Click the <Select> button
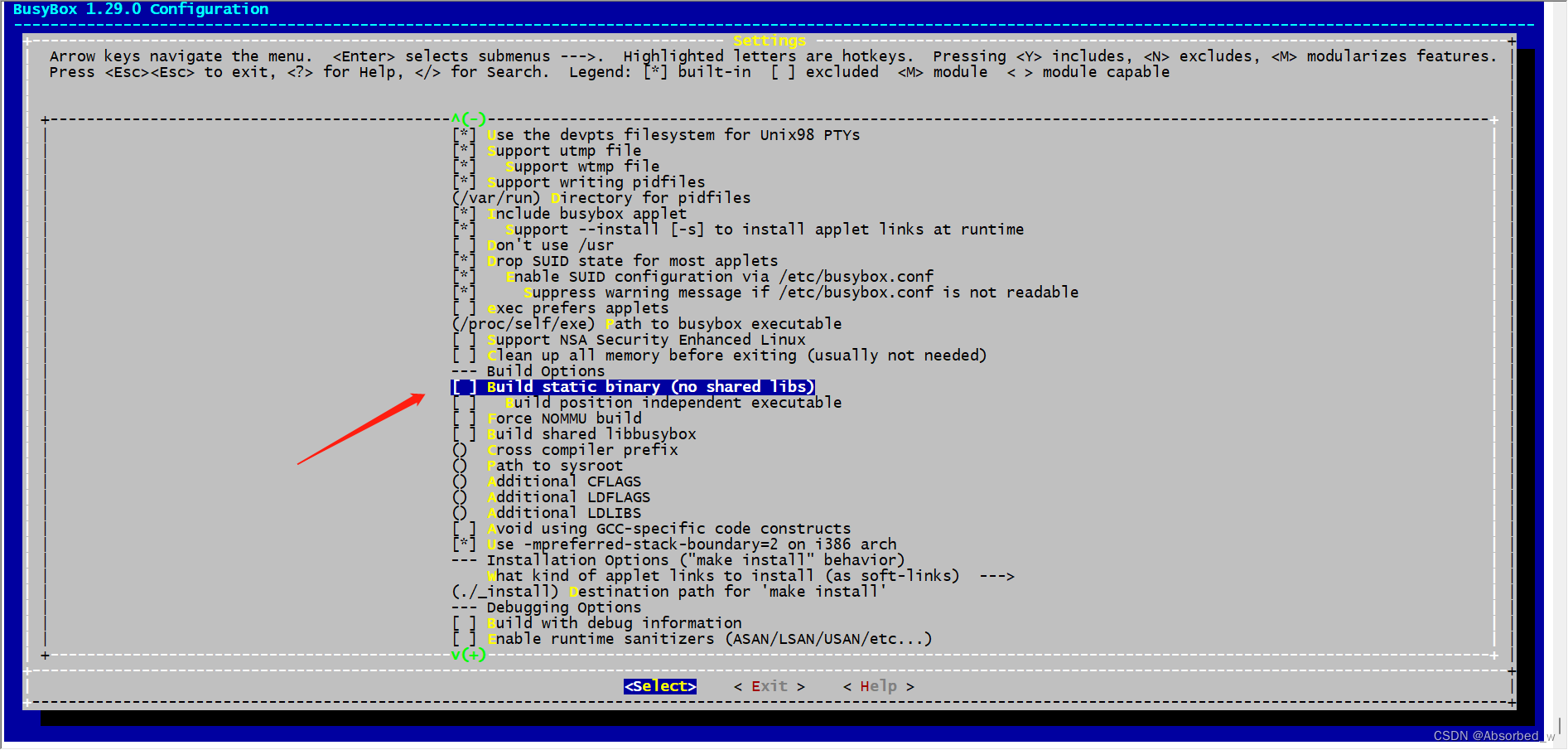Viewport: 1568px width, 750px height. (x=660, y=686)
